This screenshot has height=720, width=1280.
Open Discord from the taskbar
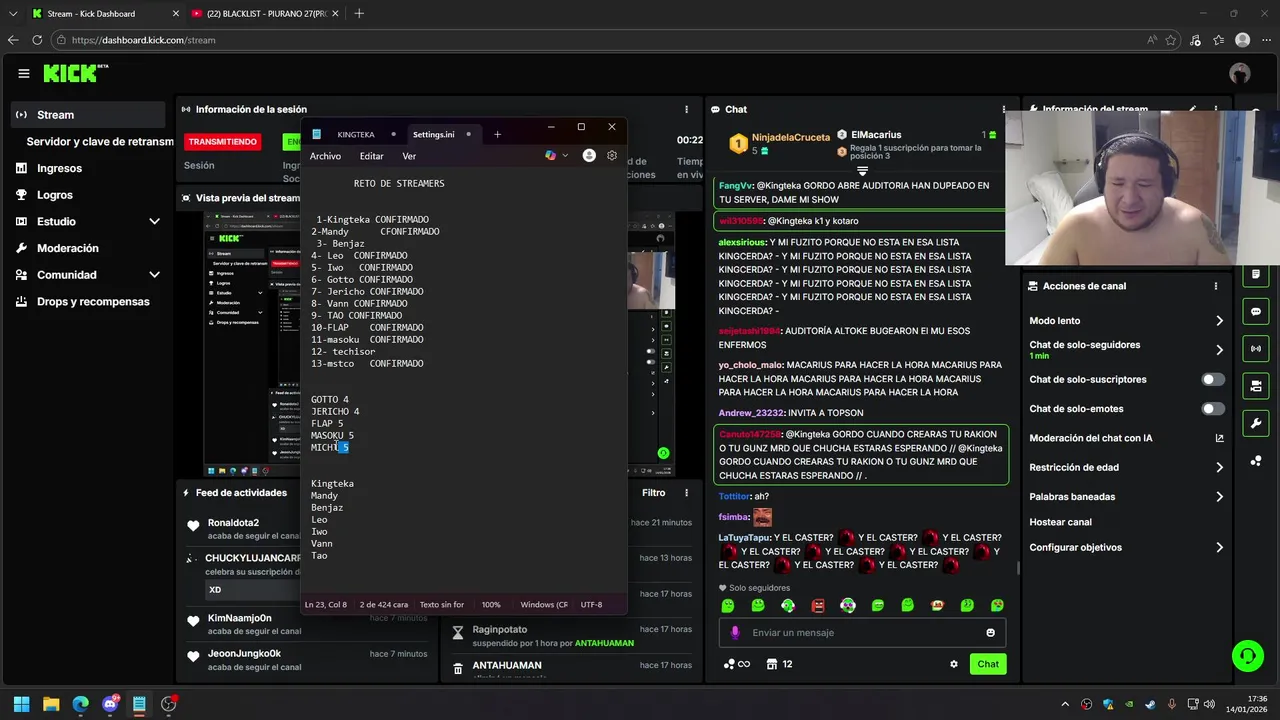click(x=110, y=704)
